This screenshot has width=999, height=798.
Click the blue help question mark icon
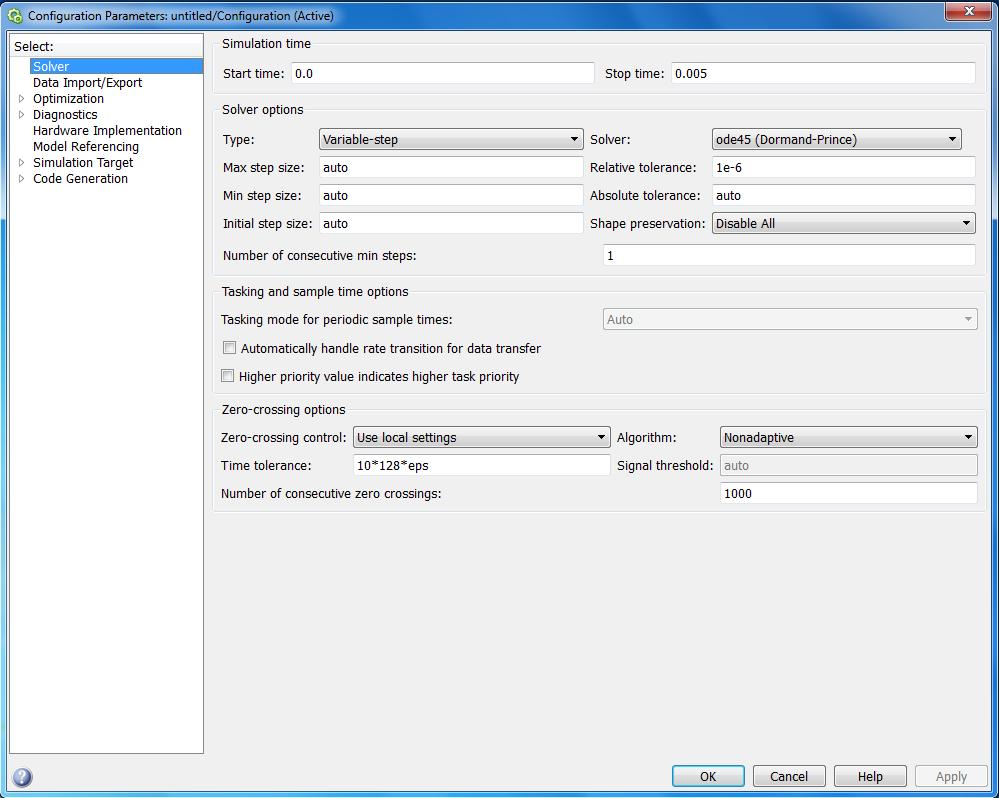pyautogui.click(x=22, y=777)
